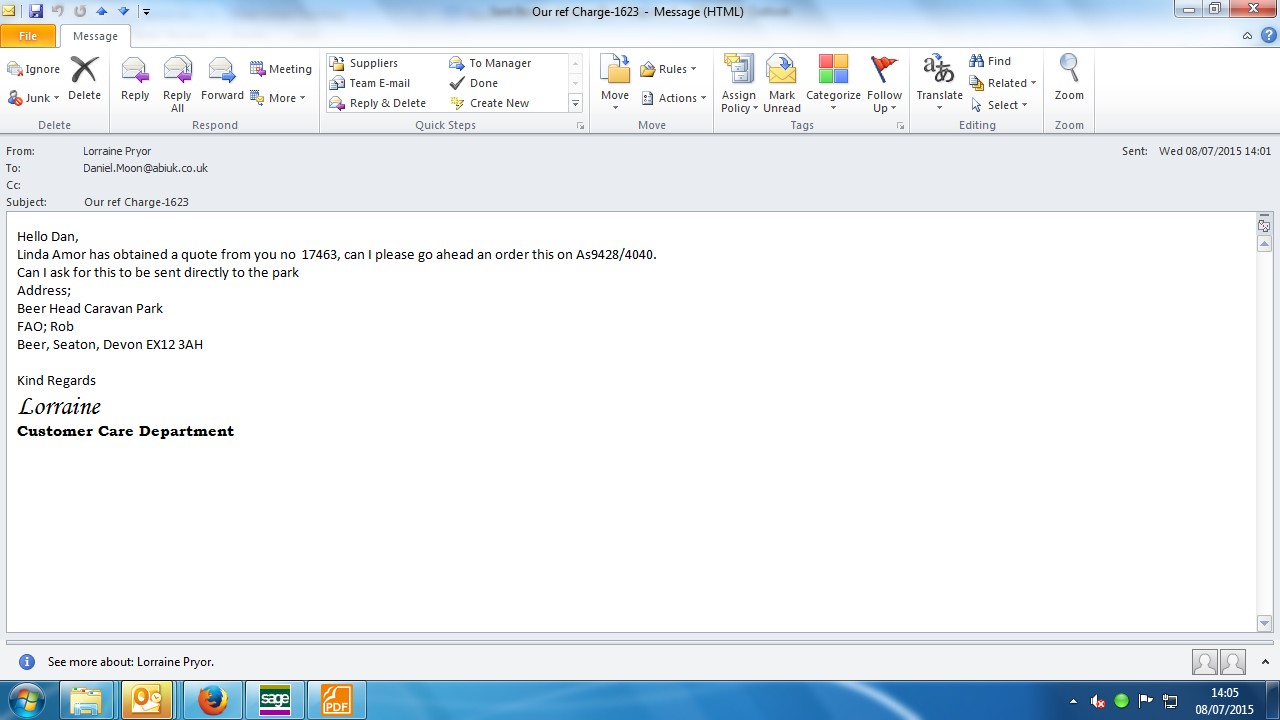The width and height of the screenshot is (1280, 720).
Task: Mark the message as Unread
Action: [x=781, y=82]
